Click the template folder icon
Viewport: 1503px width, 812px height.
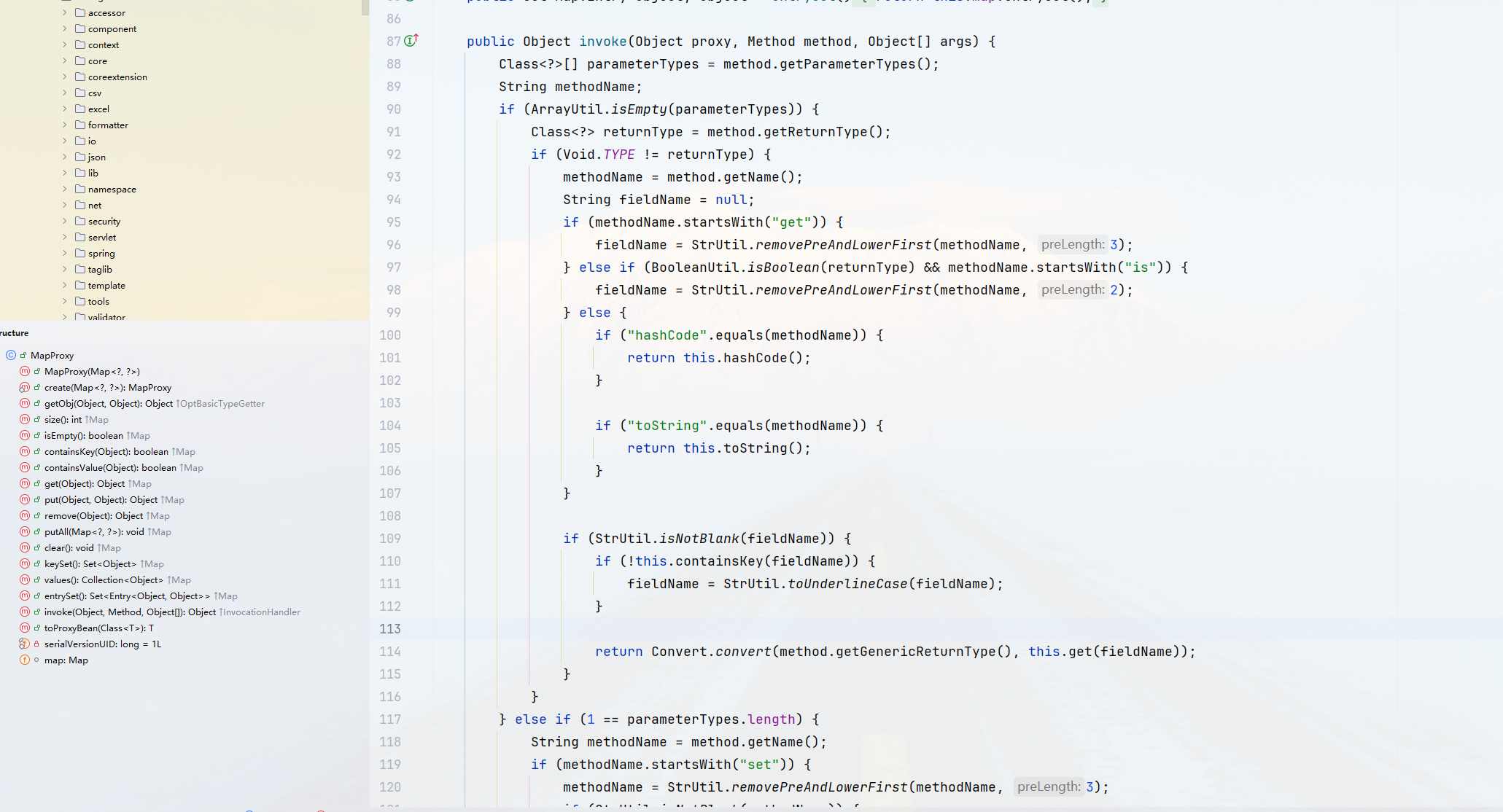pos(80,285)
